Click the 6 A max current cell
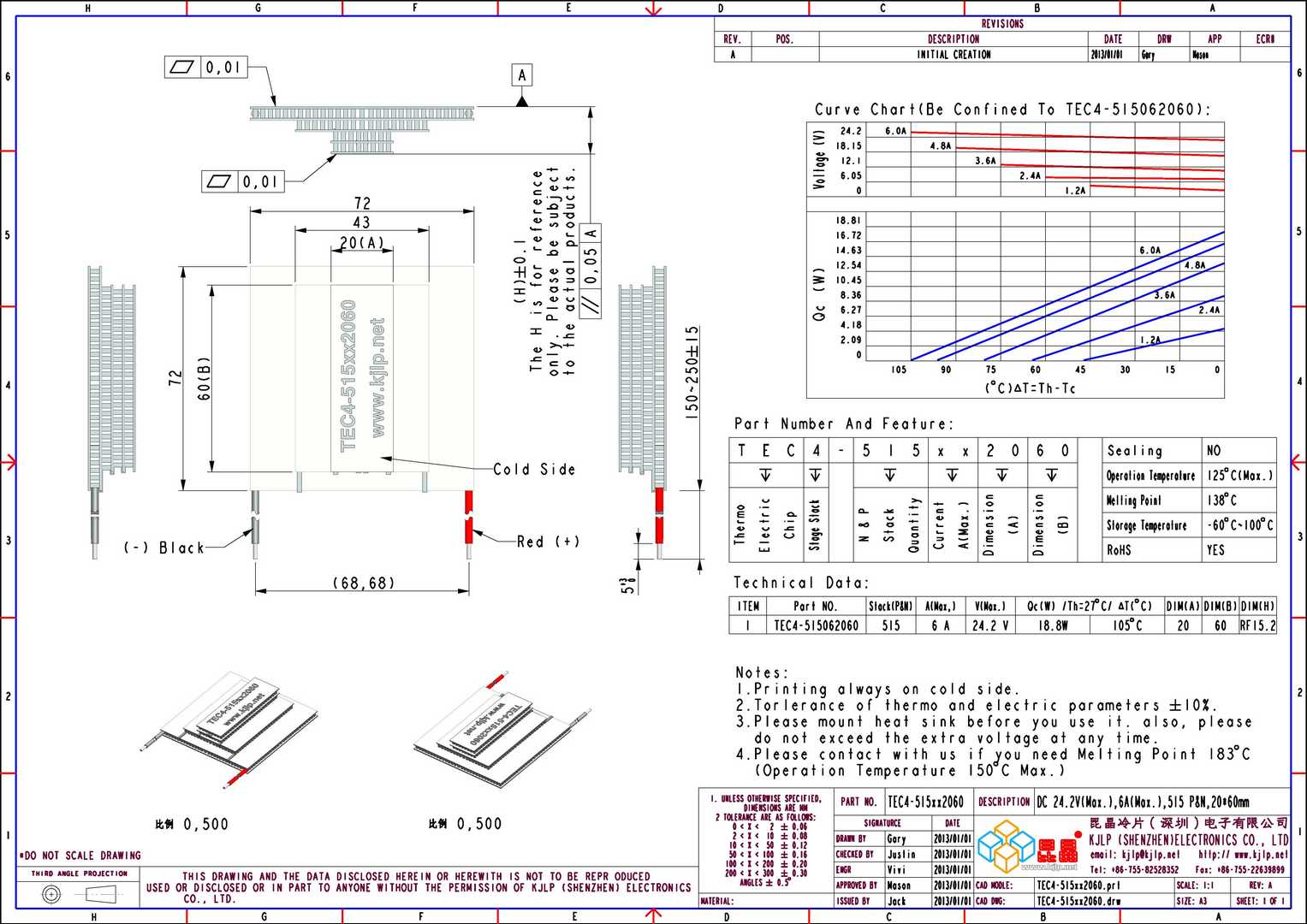The width and height of the screenshot is (1307, 924). (941, 625)
